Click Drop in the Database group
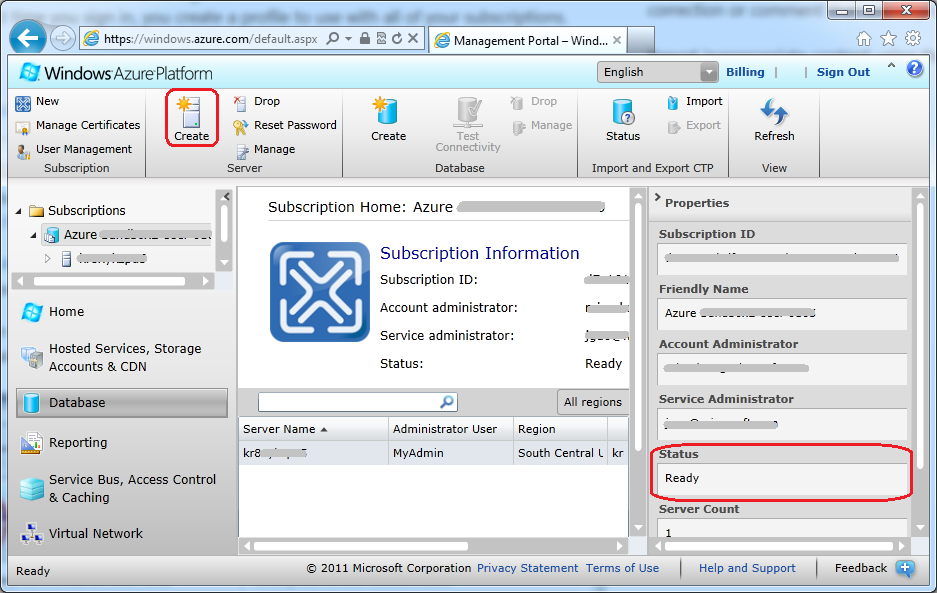Image resolution: width=937 pixels, height=593 pixels. point(544,101)
